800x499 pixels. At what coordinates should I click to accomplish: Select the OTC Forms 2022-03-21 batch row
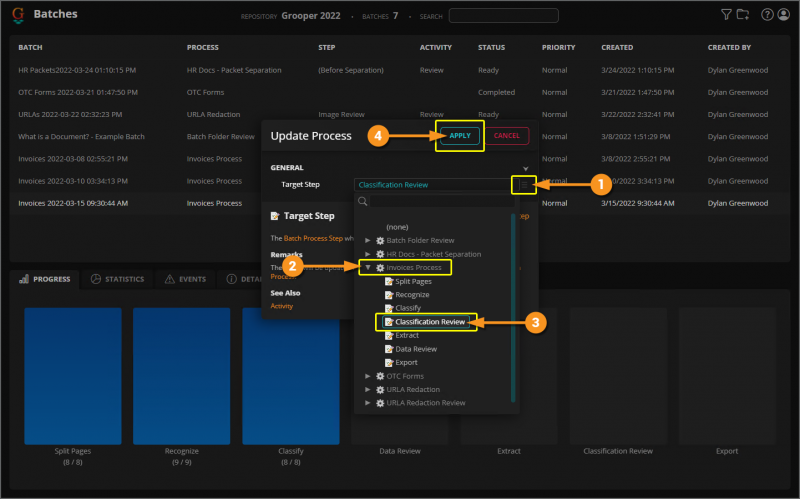pos(399,92)
